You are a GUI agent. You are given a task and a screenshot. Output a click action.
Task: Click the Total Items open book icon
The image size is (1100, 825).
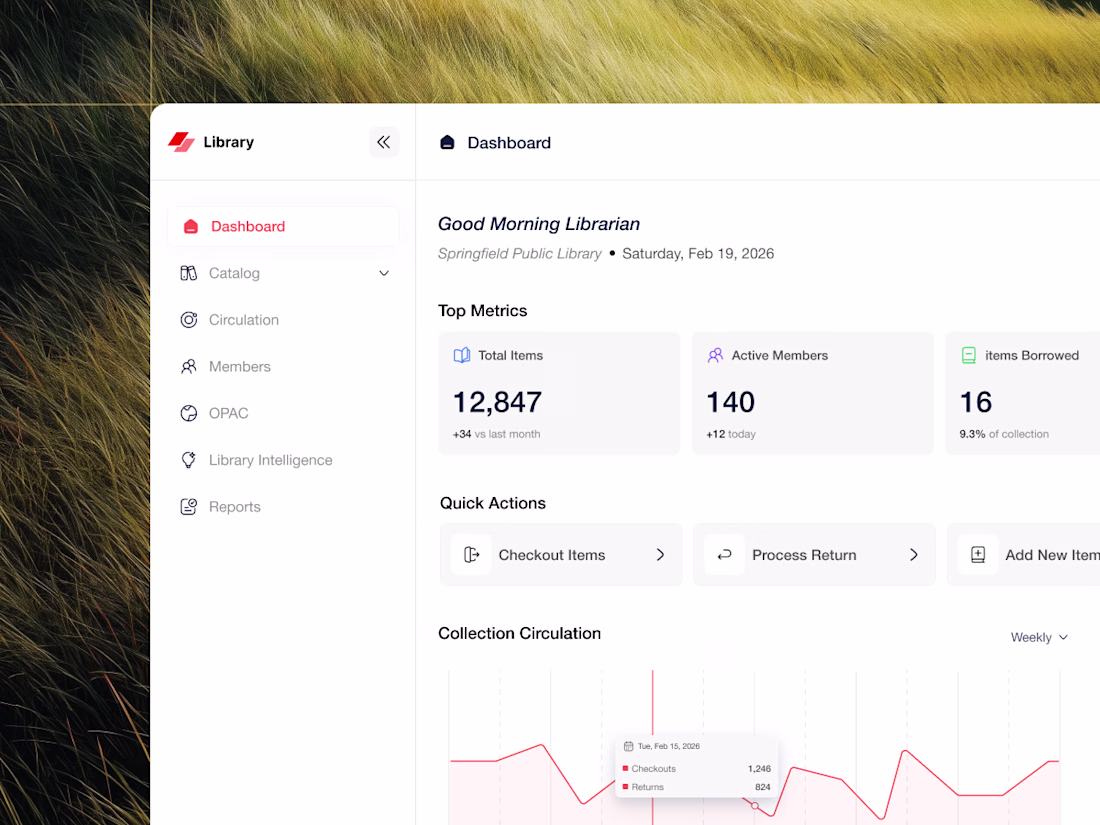pos(462,356)
